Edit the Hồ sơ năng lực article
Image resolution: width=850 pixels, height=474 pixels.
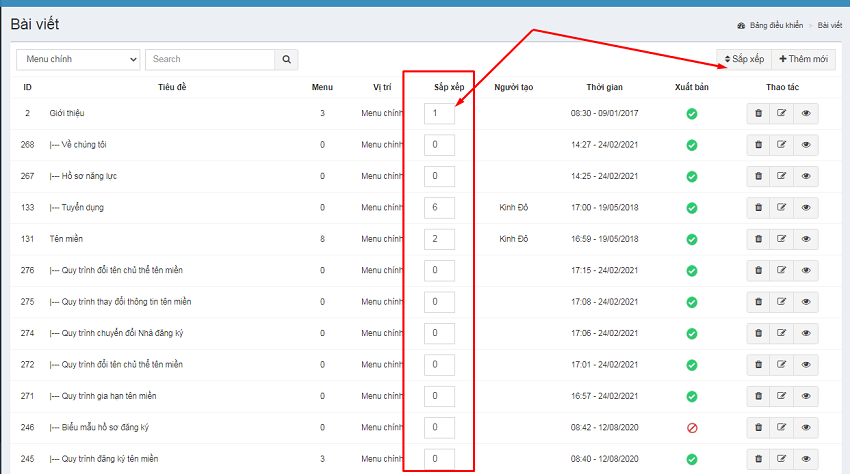(x=782, y=177)
